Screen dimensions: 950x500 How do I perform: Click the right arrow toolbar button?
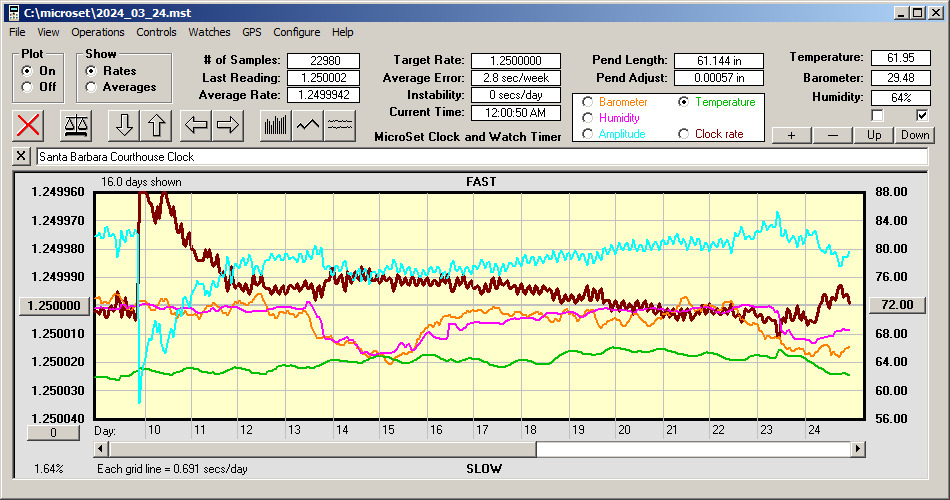[x=228, y=125]
